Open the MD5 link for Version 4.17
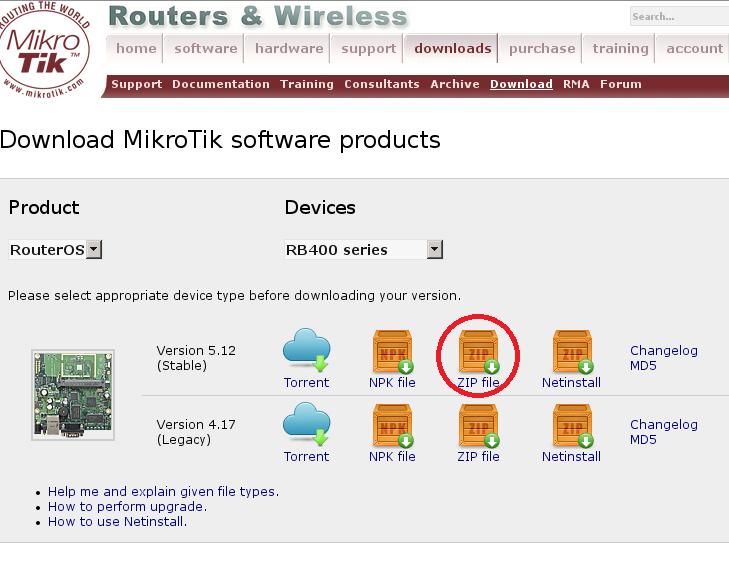The height and width of the screenshot is (562, 729). pos(643,440)
